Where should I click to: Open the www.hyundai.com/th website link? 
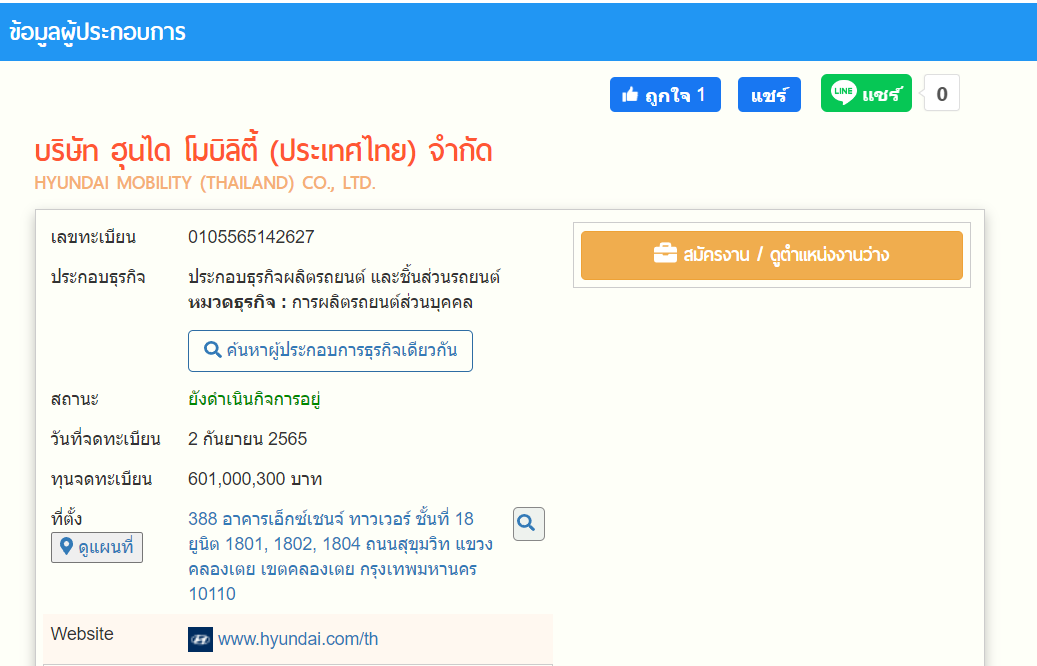pos(298,639)
